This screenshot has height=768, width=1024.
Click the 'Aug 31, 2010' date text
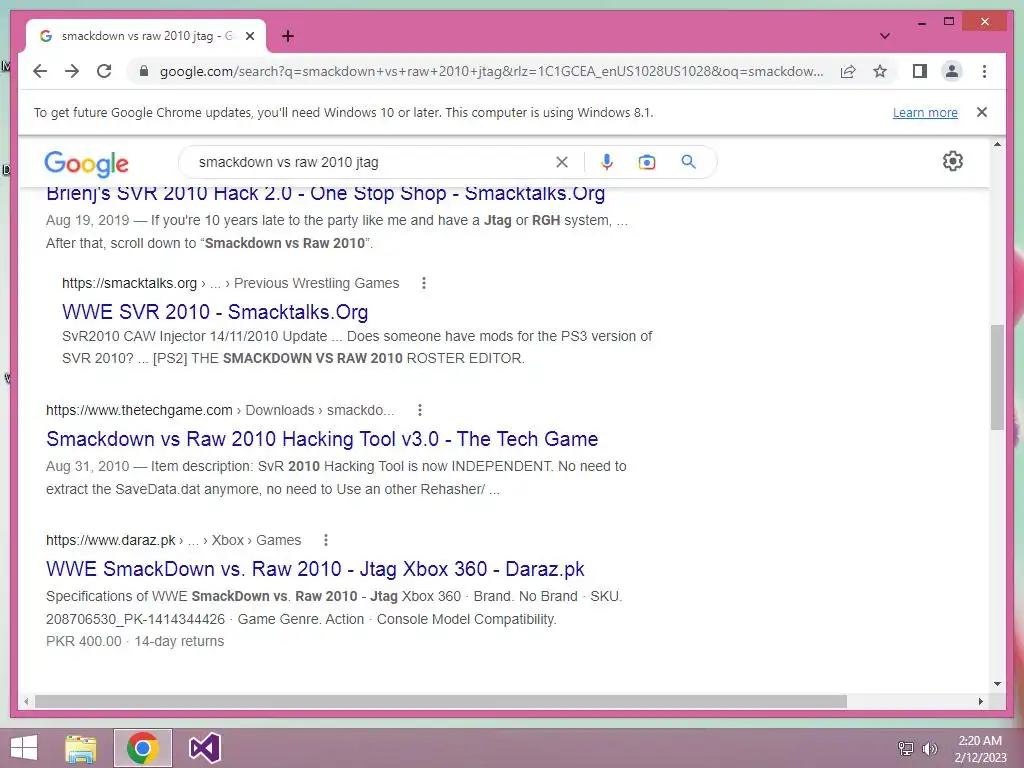tap(88, 466)
